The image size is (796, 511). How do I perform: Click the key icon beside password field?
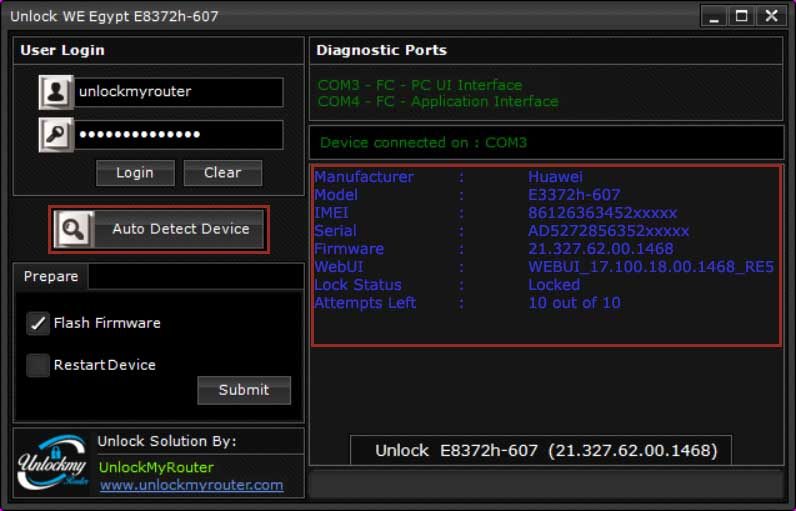56,135
